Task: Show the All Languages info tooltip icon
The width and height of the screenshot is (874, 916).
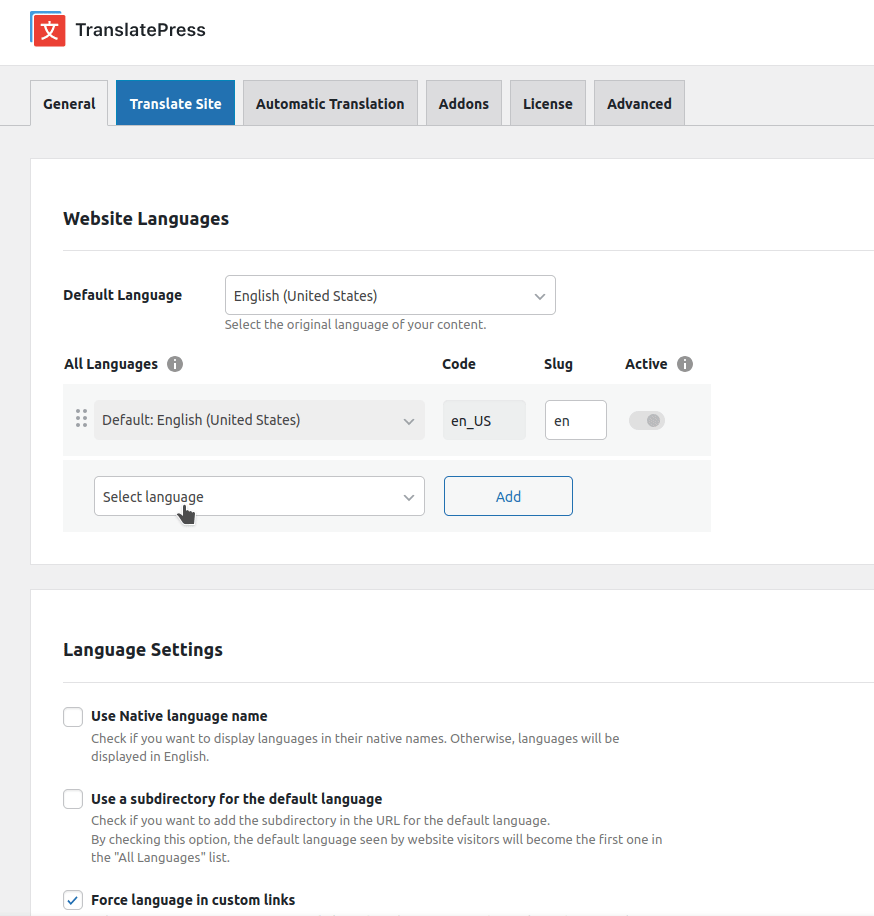Action: point(175,364)
